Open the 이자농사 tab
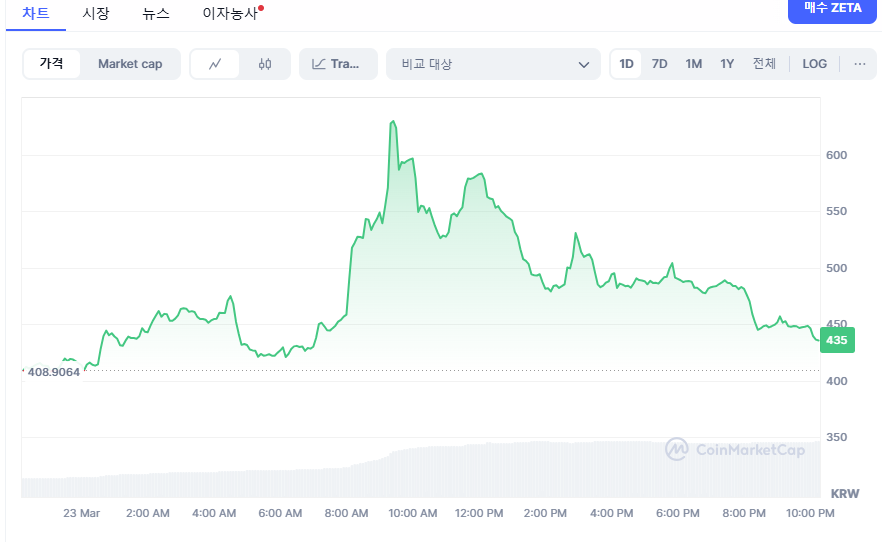This screenshot has width=882, height=542. coord(230,13)
